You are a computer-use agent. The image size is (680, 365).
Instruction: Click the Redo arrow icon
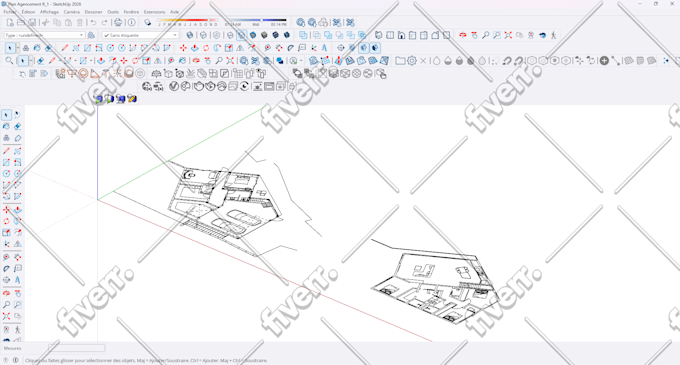coord(104,23)
